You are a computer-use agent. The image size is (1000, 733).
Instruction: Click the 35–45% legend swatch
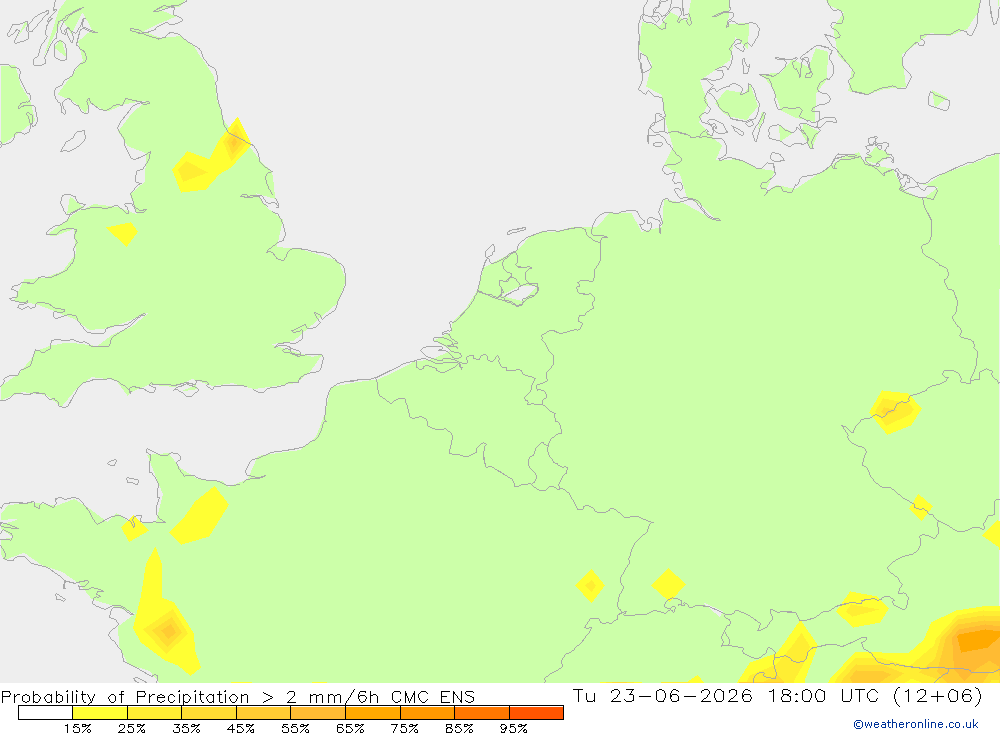click(x=209, y=713)
